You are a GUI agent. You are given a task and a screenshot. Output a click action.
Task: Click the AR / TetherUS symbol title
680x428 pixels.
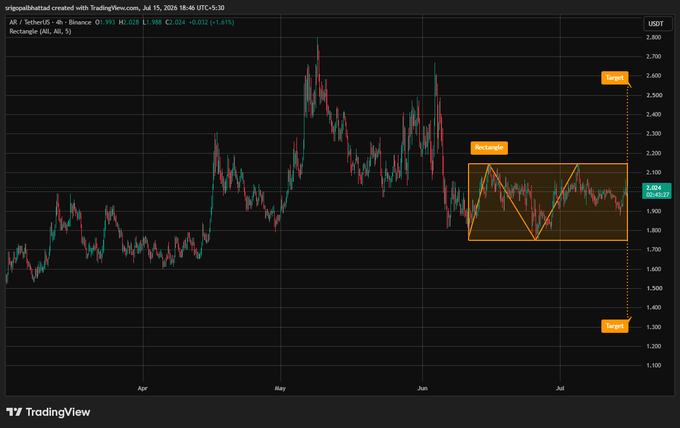50,22
